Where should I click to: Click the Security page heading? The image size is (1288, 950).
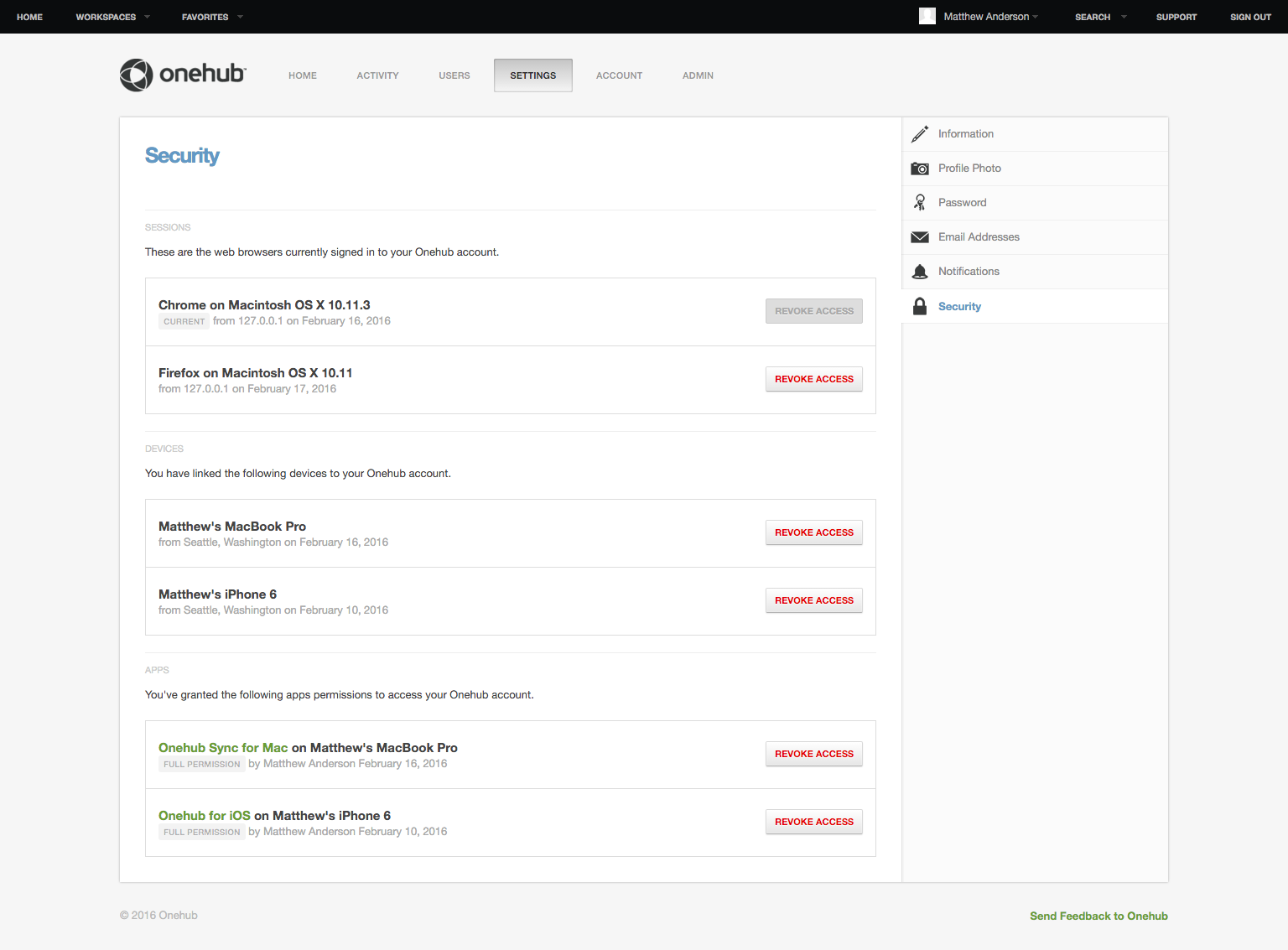(182, 156)
